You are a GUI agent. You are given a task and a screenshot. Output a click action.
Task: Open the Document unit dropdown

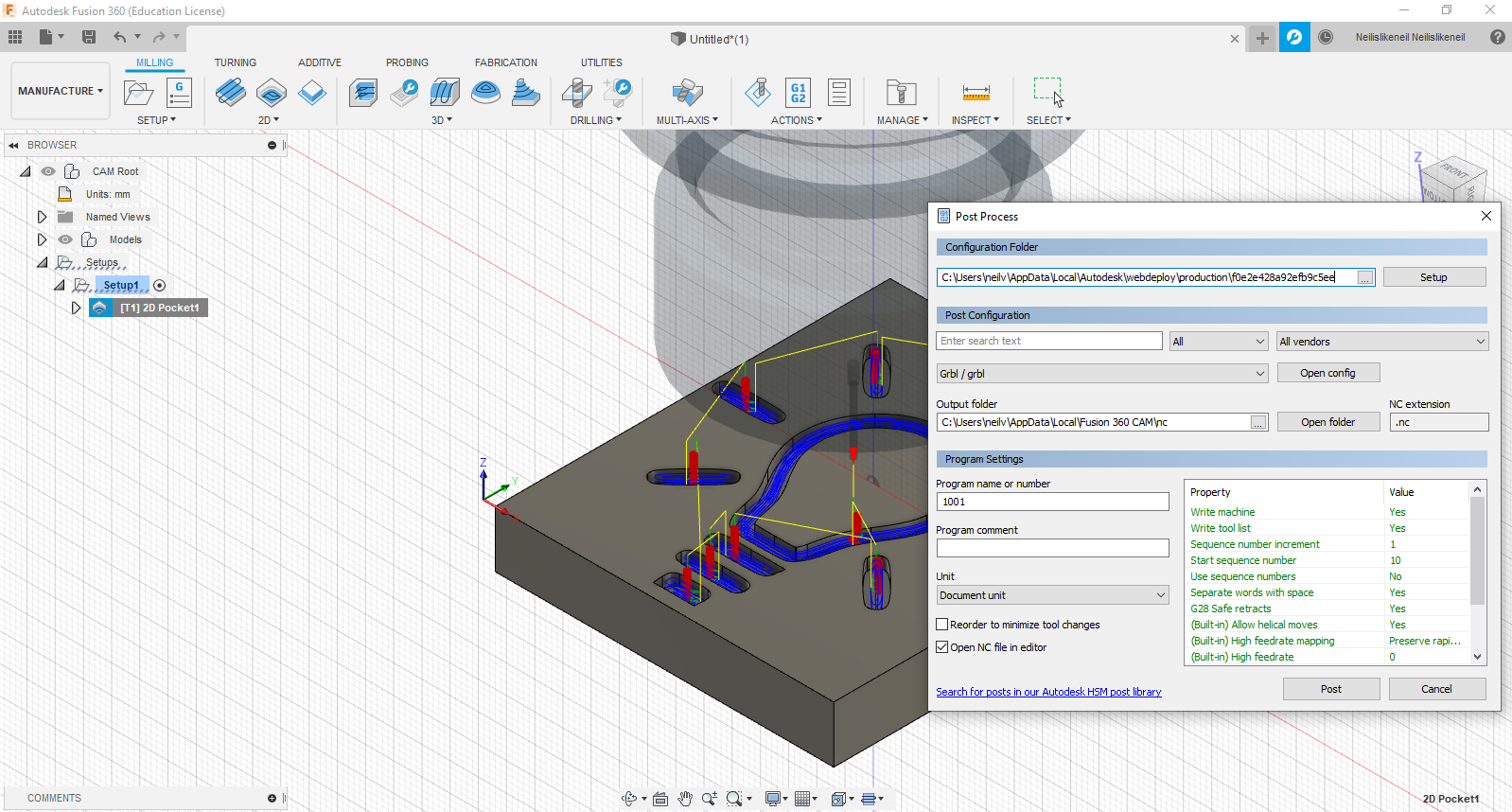1053,595
